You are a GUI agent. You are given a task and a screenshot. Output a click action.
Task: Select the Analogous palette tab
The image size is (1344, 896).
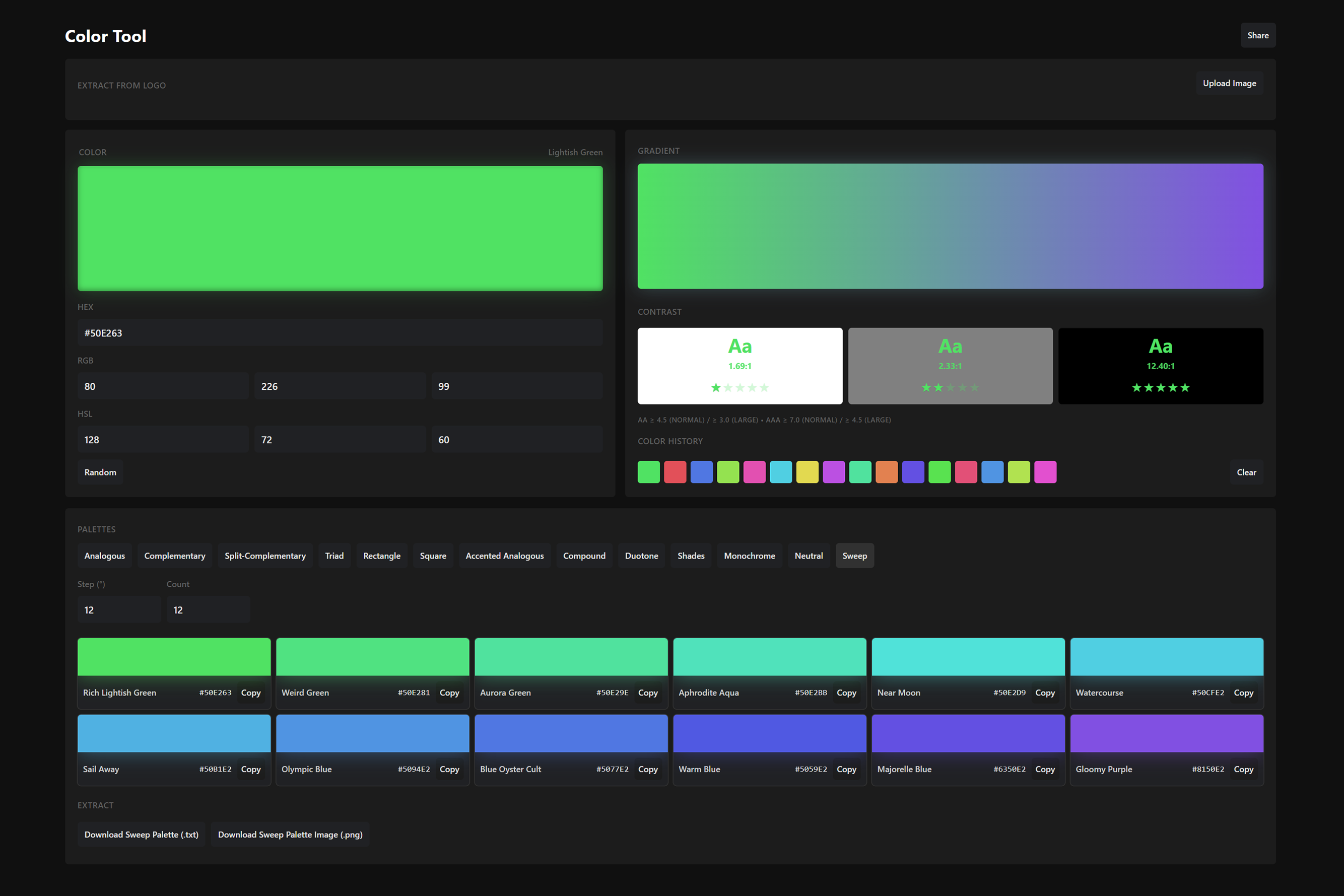click(x=105, y=556)
